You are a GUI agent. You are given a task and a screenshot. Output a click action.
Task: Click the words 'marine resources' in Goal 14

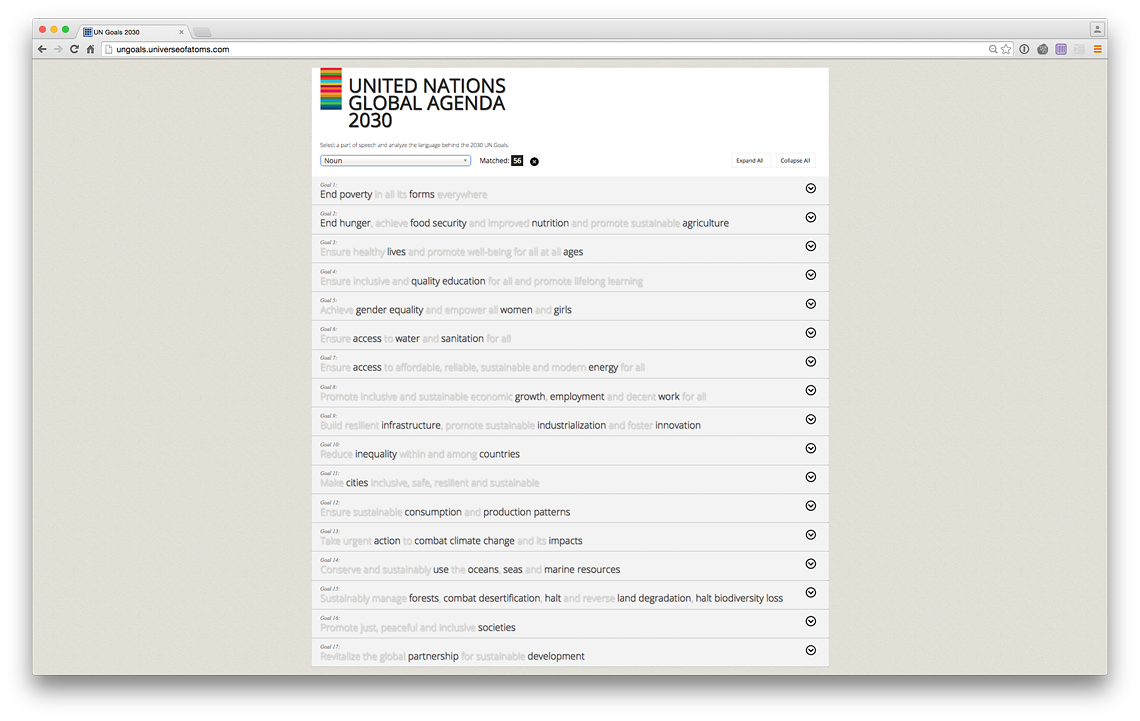pos(582,570)
